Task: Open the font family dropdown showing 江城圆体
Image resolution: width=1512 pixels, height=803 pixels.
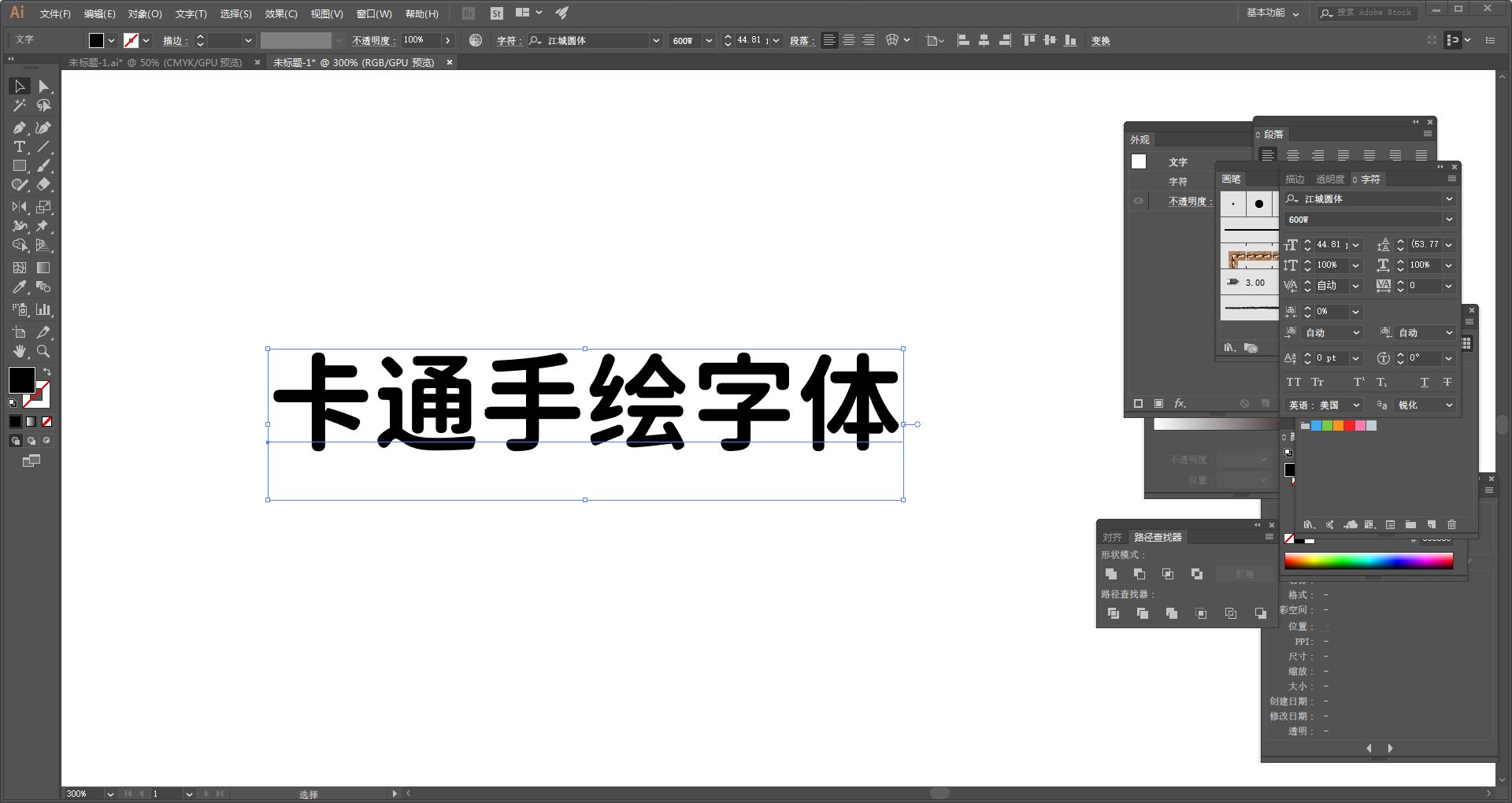Action: tap(1369, 198)
